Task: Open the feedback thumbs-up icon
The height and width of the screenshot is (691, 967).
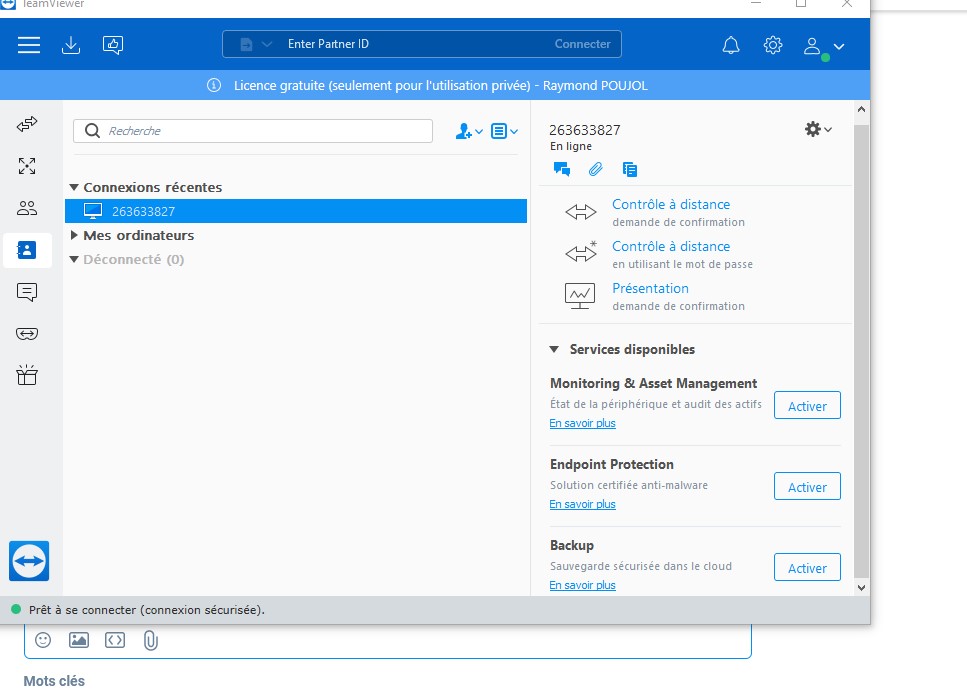Action: [x=113, y=44]
